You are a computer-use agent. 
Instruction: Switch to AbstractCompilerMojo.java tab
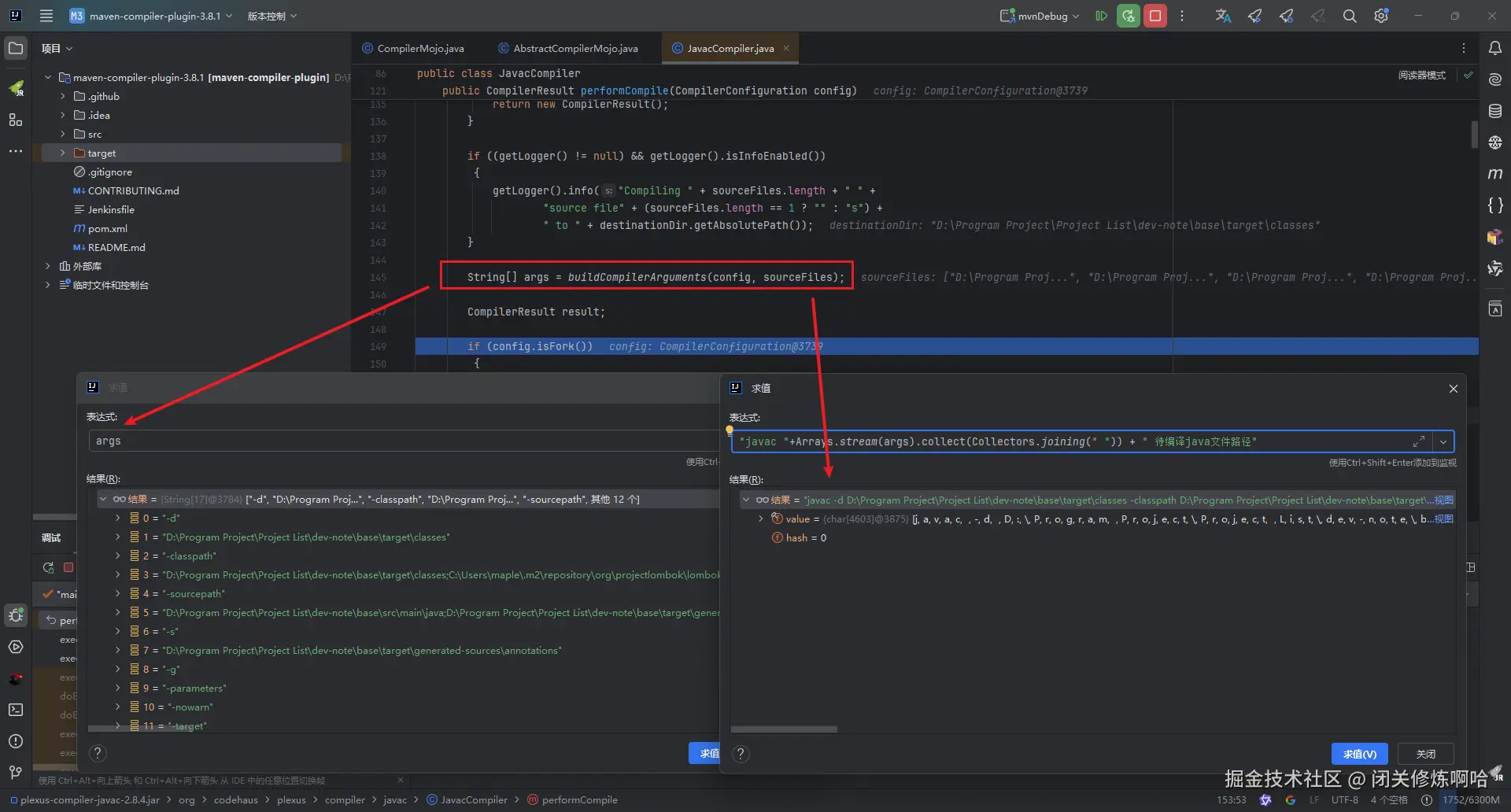click(x=568, y=48)
